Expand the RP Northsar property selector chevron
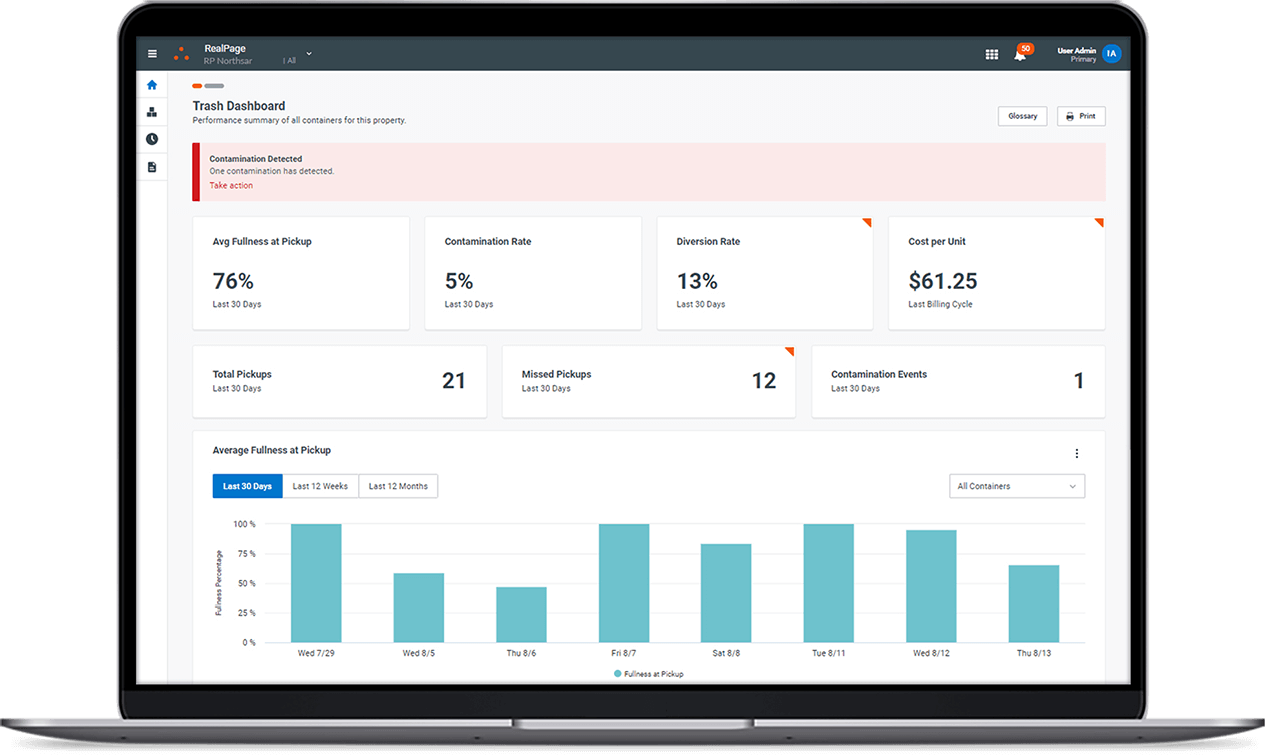1265x755 pixels. [x=309, y=53]
